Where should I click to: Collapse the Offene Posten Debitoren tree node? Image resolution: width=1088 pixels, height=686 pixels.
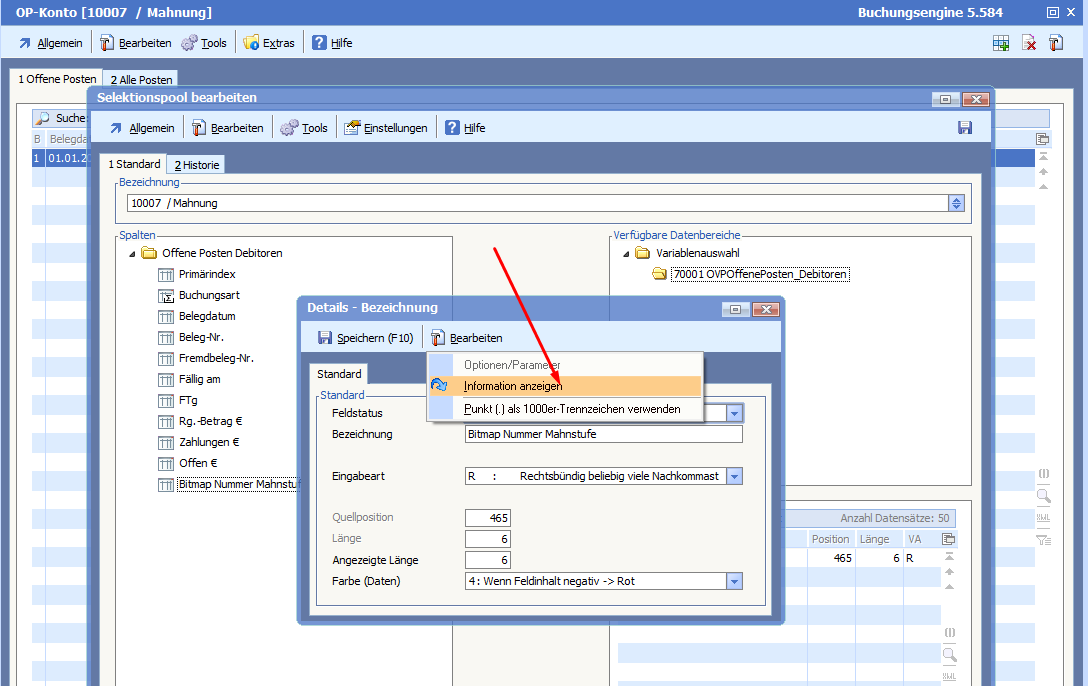[x=132, y=254]
